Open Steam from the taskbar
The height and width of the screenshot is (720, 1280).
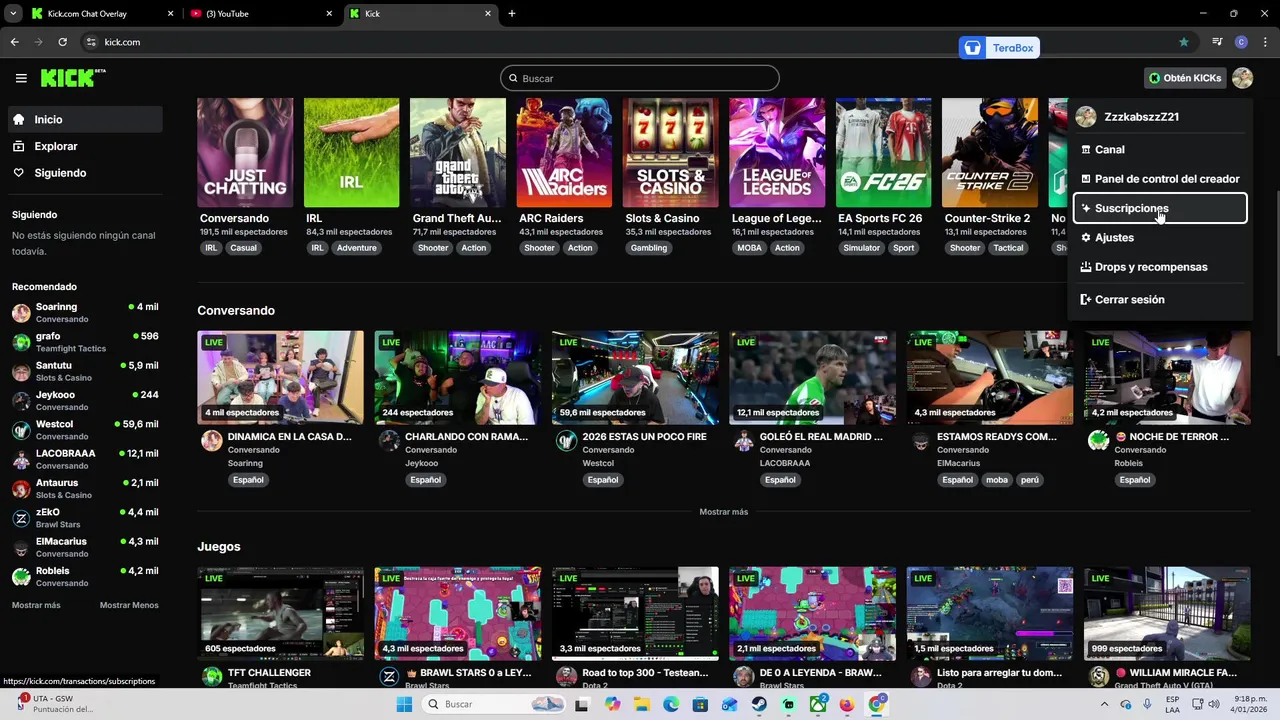coord(759,704)
